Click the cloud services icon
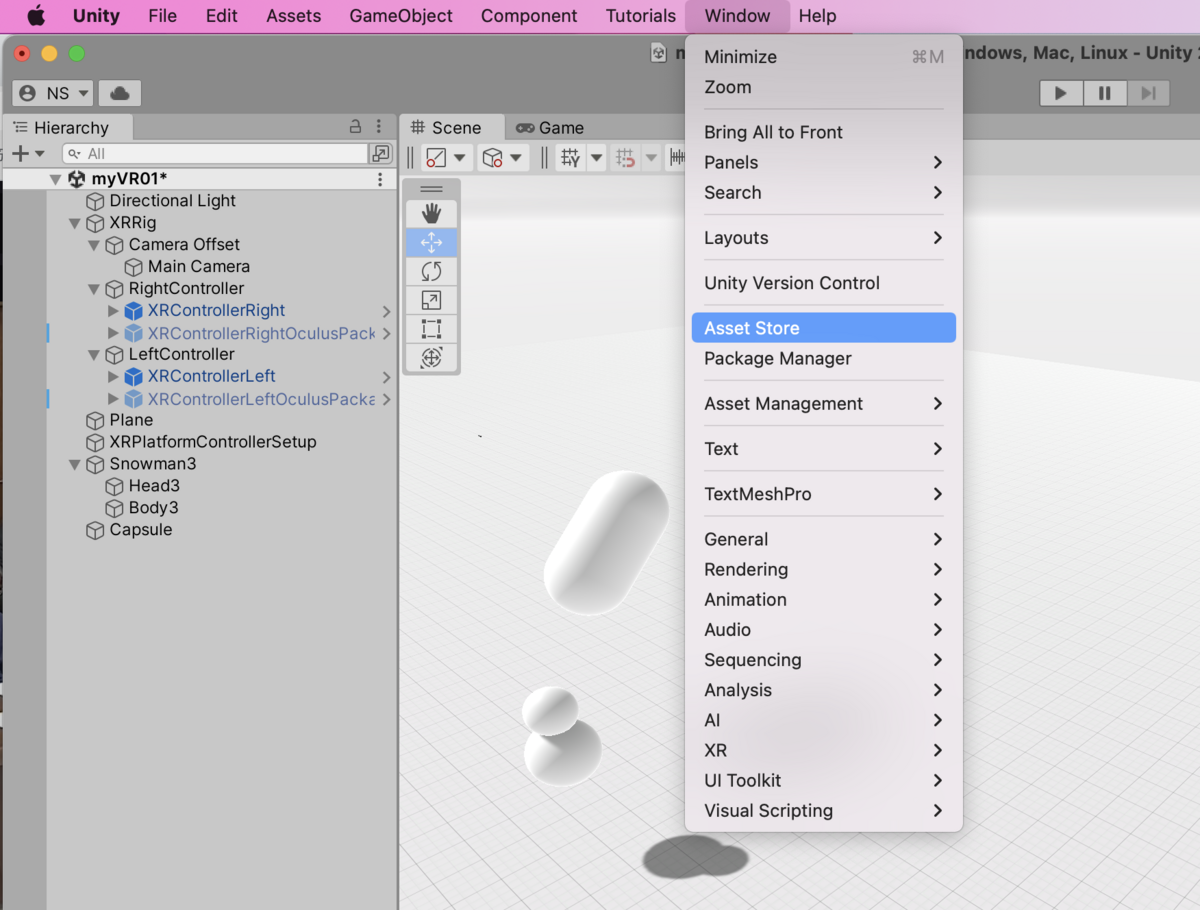The image size is (1200, 910). [x=120, y=93]
